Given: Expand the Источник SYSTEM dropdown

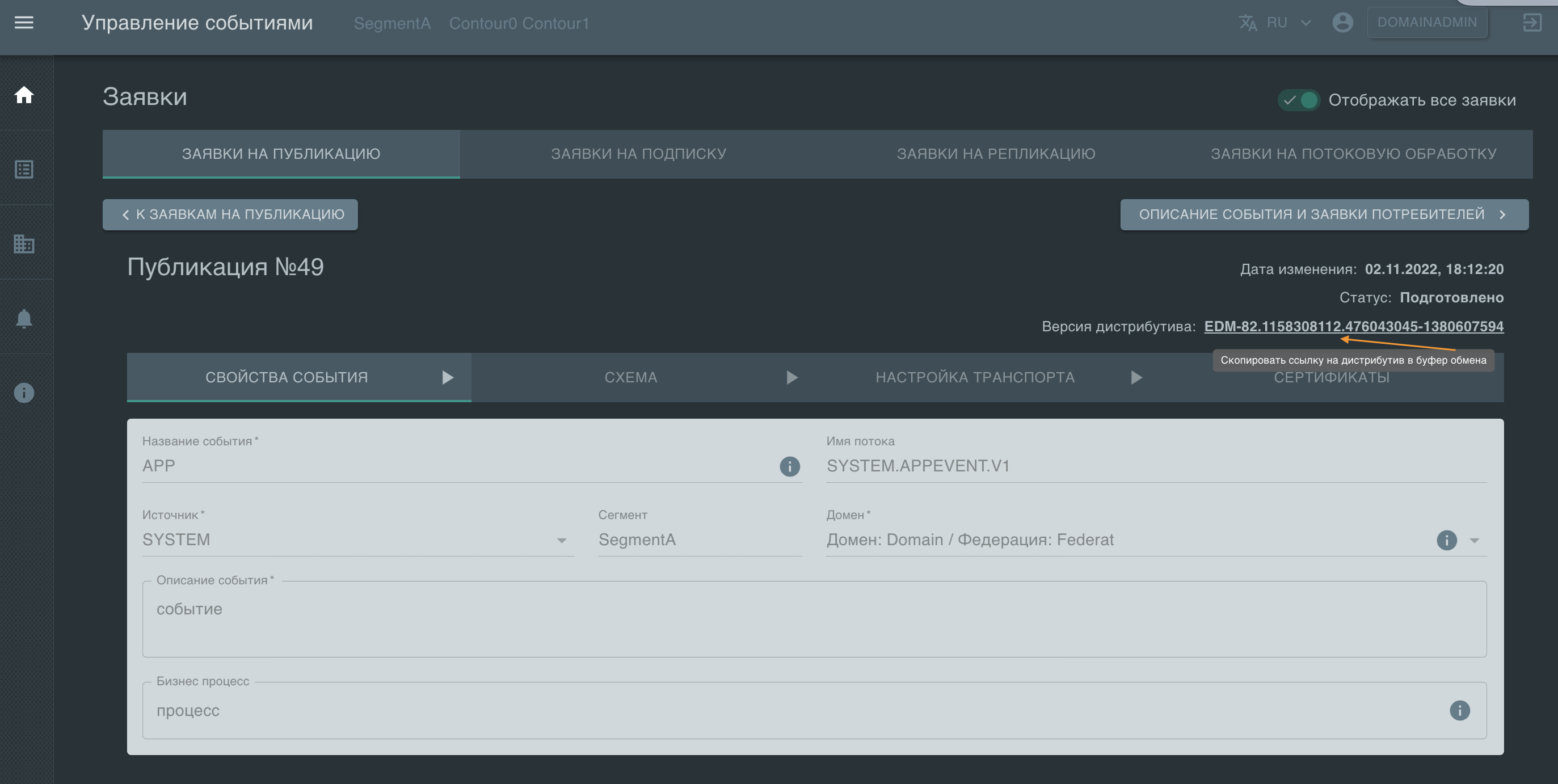Looking at the screenshot, I should 561,540.
